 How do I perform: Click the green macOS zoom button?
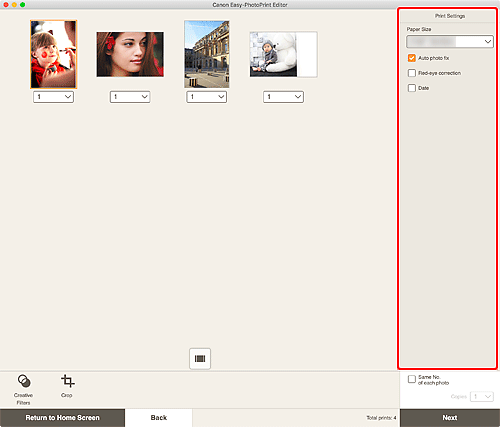point(22,5)
